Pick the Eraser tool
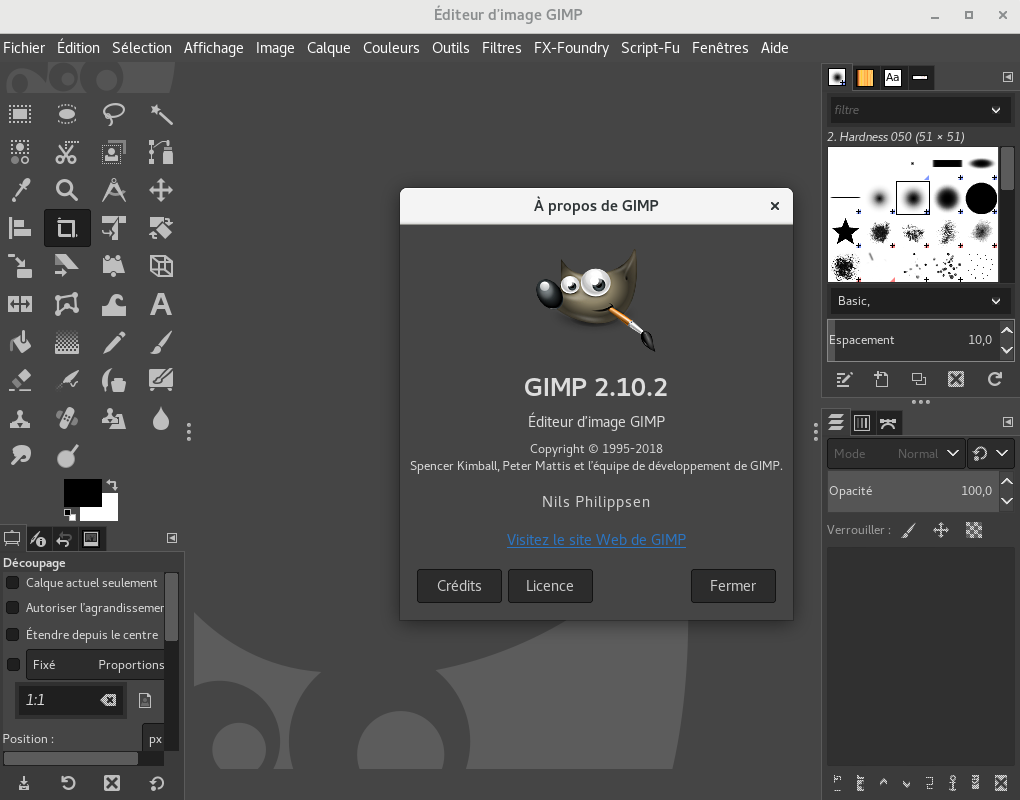This screenshot has width=1020, height=800. click(x=20, y=380)
